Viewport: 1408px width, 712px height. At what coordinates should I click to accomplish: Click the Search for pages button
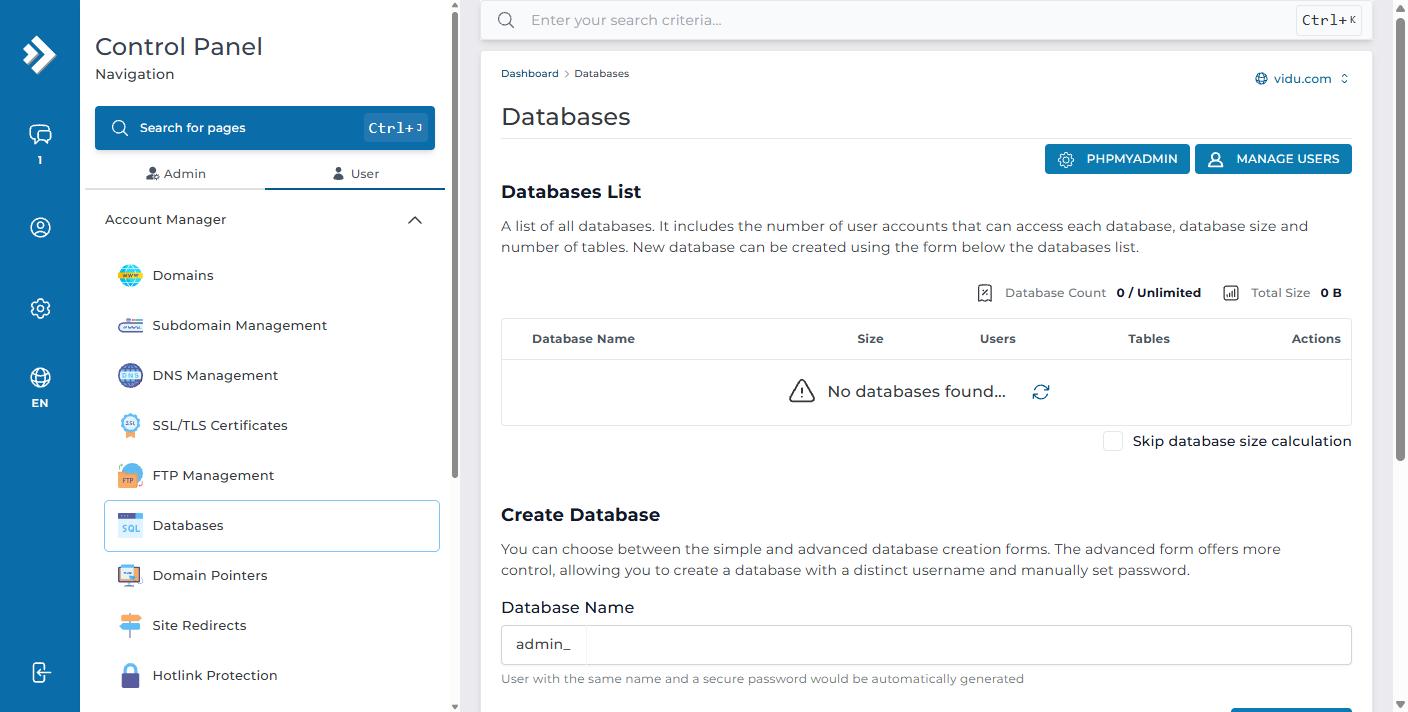(x=265, y=128)
